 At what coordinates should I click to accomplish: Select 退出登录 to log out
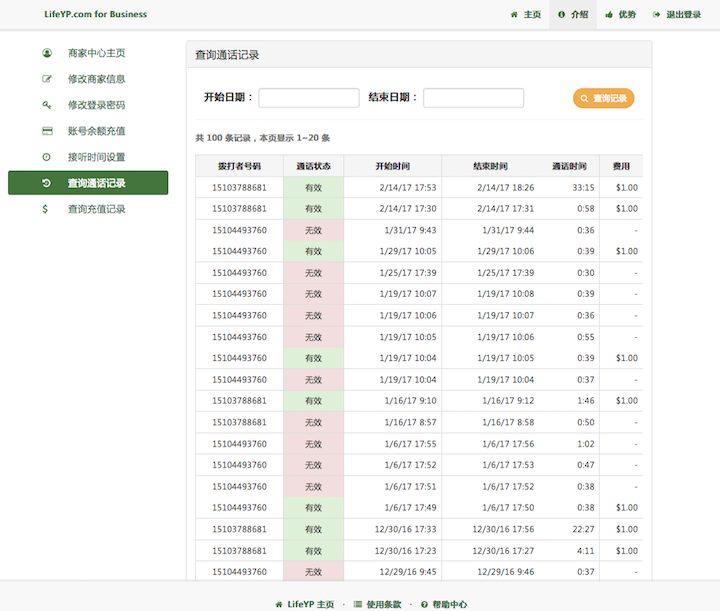[677, 15]
